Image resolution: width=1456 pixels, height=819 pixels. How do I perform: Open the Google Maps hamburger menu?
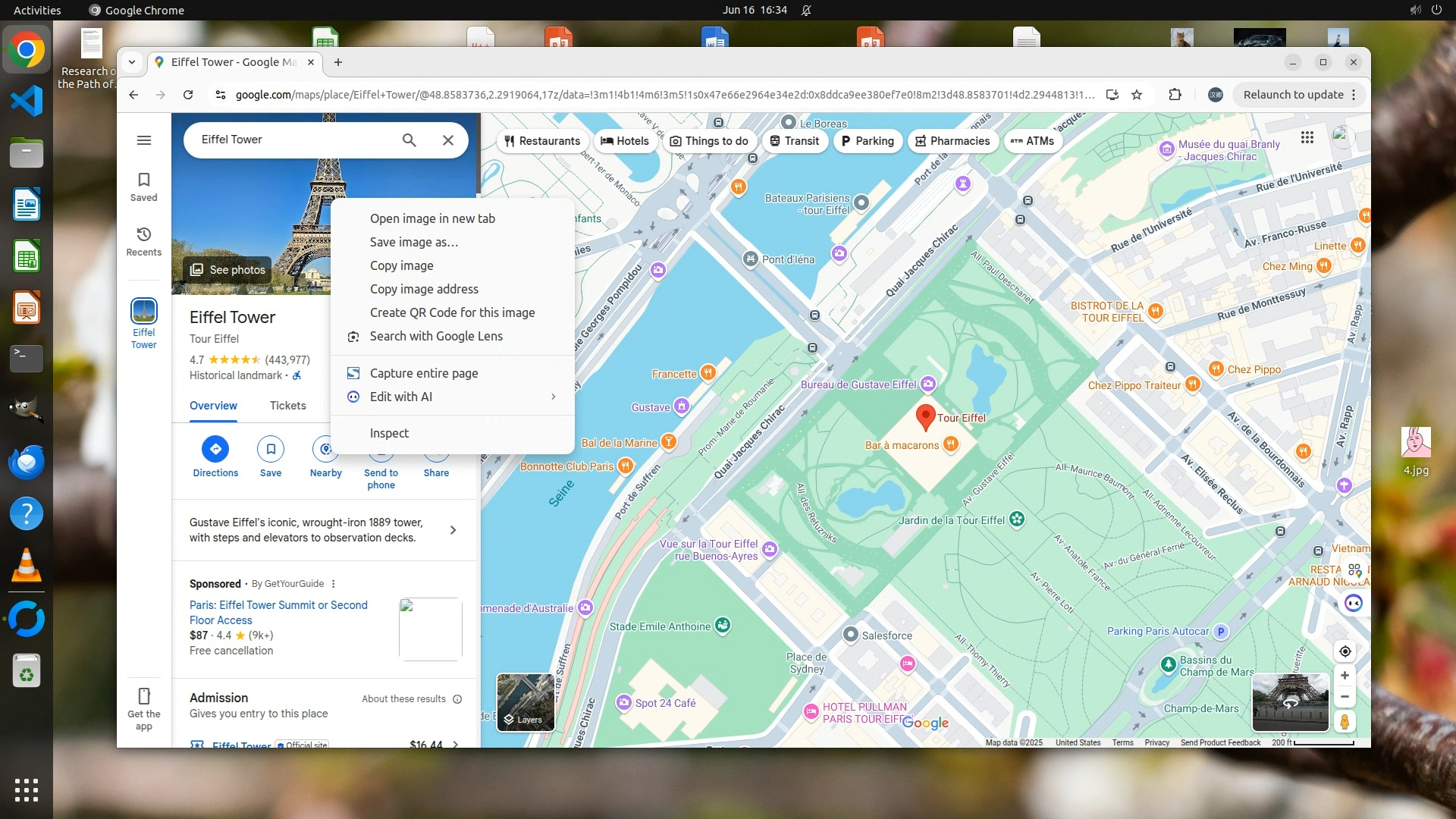coord(144,140)
